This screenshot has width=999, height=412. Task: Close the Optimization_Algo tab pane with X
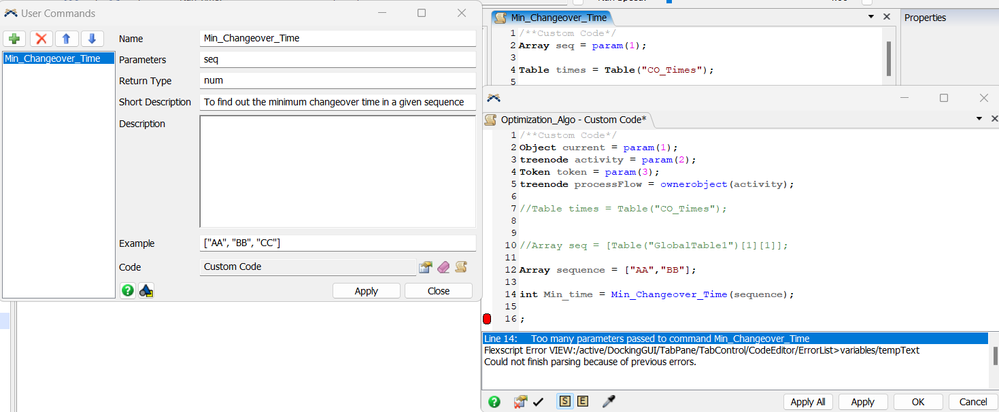click(x=994, y=120)
